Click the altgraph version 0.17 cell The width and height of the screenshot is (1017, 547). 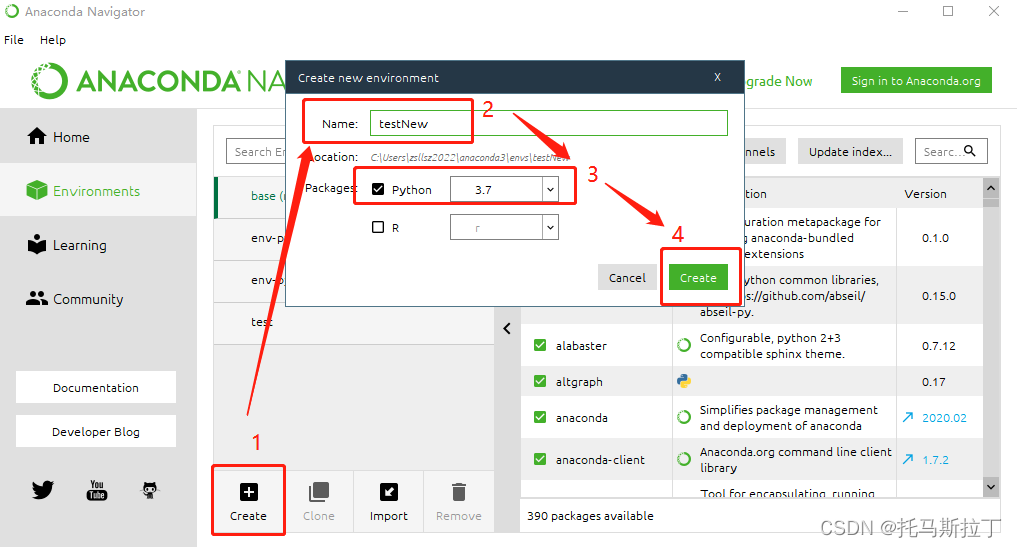coord(934,382)
